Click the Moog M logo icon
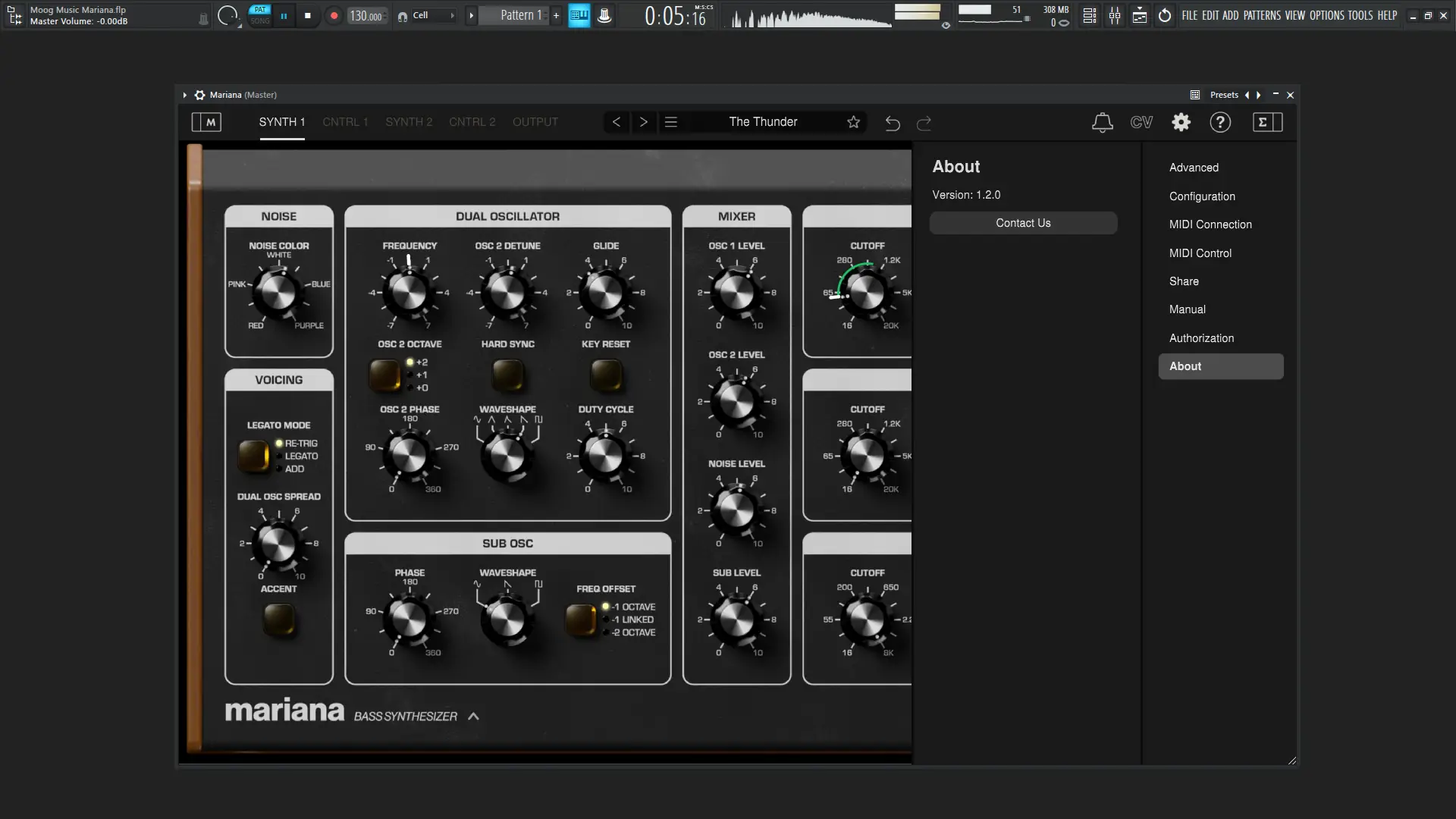The height and width of the screenshot is (819, 1456). (x=206, y=122)
